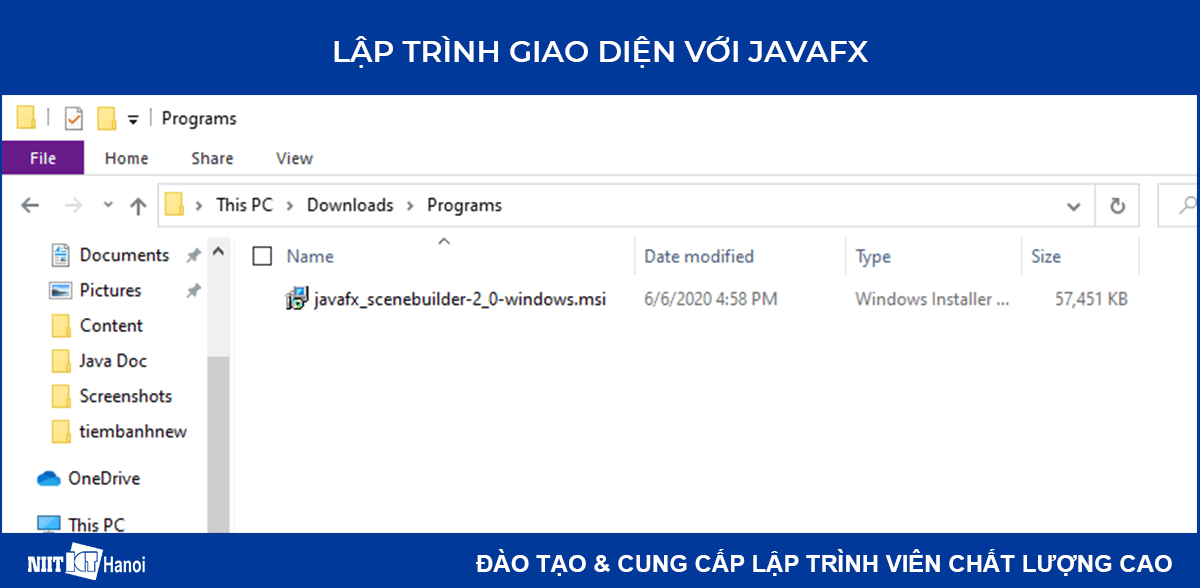Click the tiembanhnew folder icon
The height and width of the screenshot is (588, 1200).
tap(61, 431)
